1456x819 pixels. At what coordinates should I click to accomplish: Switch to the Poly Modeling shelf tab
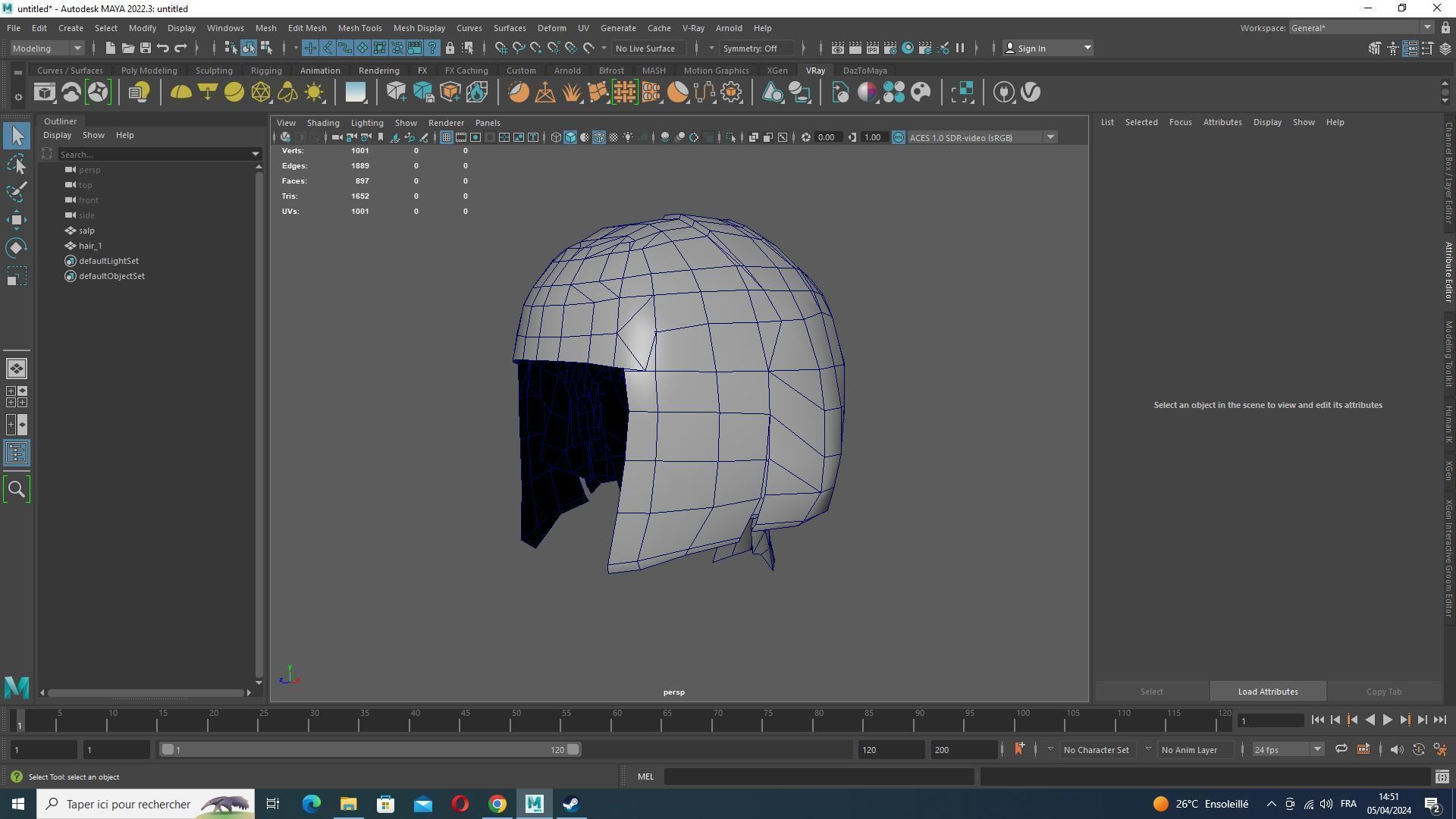pos(149,71)
